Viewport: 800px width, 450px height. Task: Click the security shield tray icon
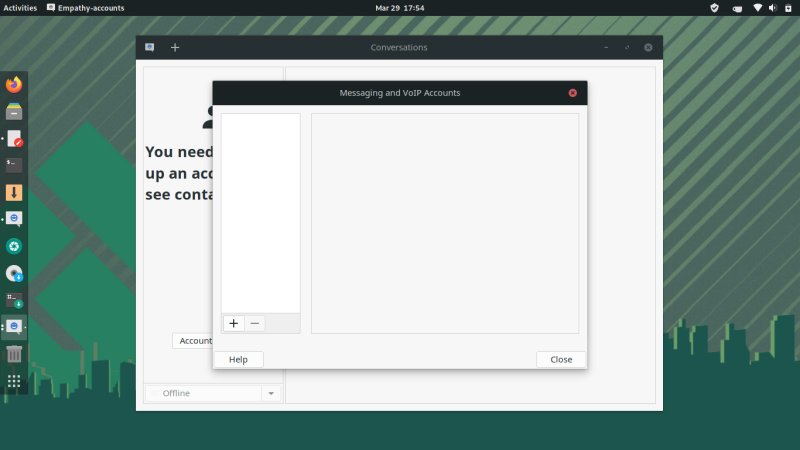pyautogui.click(x=714, y=8)
